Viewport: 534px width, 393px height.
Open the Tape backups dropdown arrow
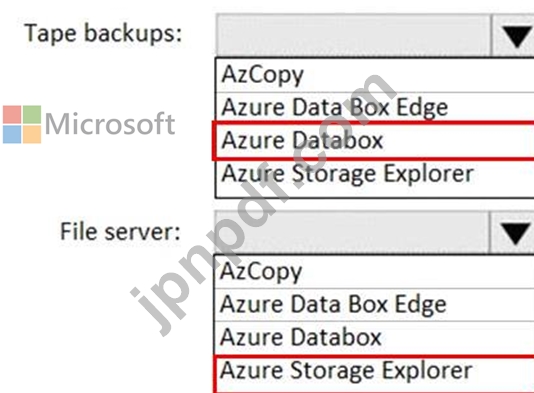(x=514, y=35)
